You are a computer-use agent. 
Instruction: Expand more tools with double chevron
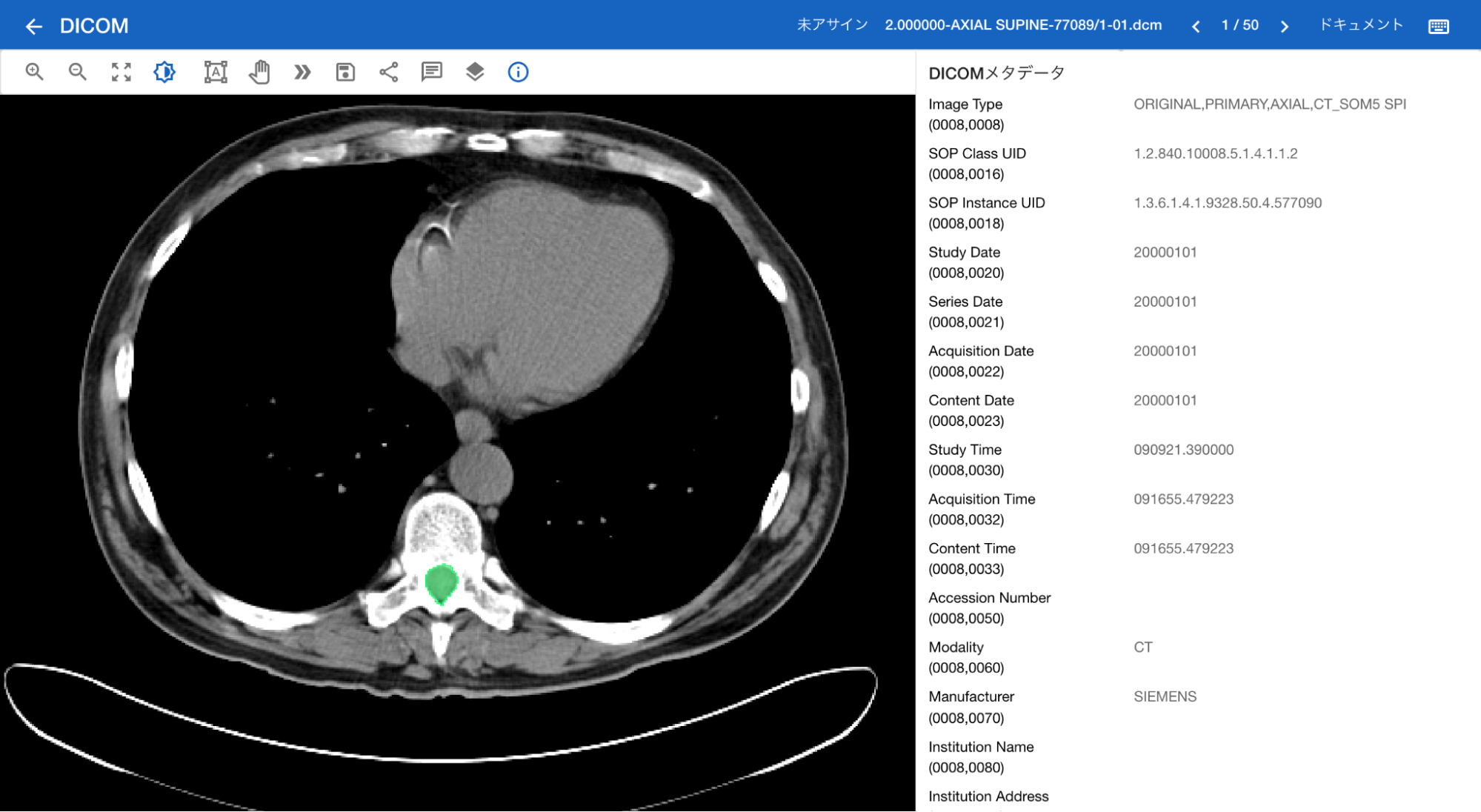[x=302, y=72]
